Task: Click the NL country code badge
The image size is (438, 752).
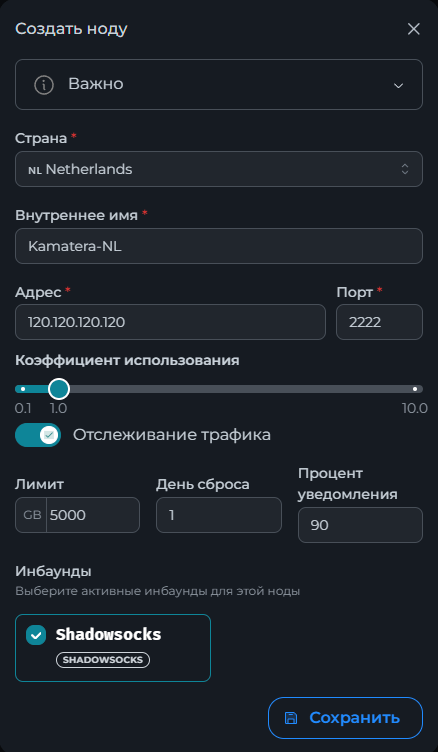Action: coord(35,170)
